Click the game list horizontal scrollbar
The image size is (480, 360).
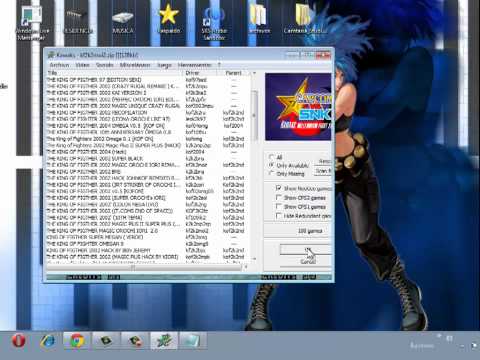pos(144,267)
